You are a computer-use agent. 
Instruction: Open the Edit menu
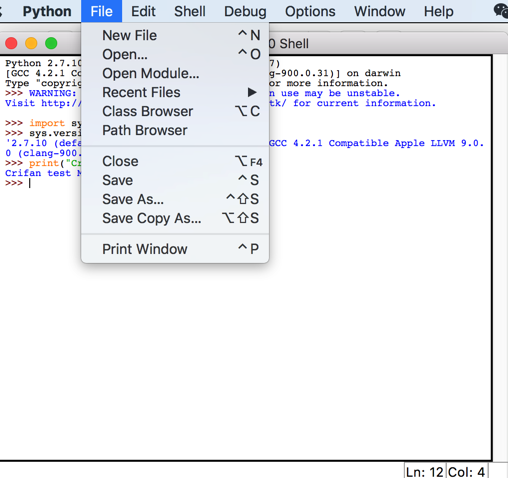tap(143, 11)
